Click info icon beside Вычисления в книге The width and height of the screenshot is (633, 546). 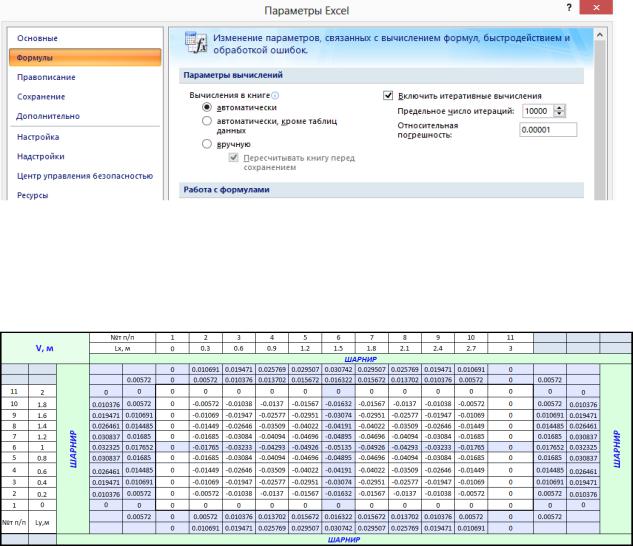pos(275,95)
